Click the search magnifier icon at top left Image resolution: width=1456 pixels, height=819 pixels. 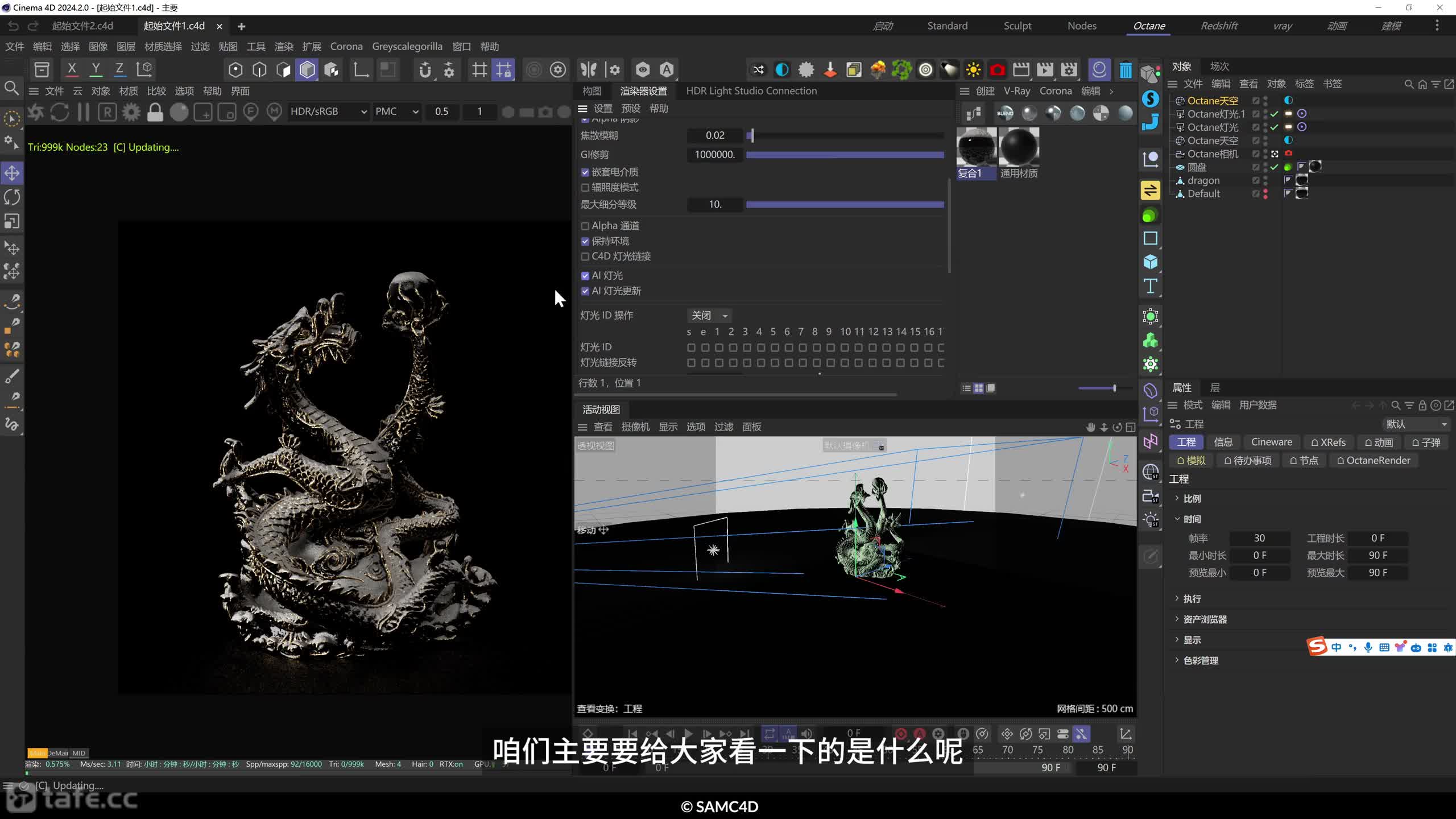click(11, 88)
